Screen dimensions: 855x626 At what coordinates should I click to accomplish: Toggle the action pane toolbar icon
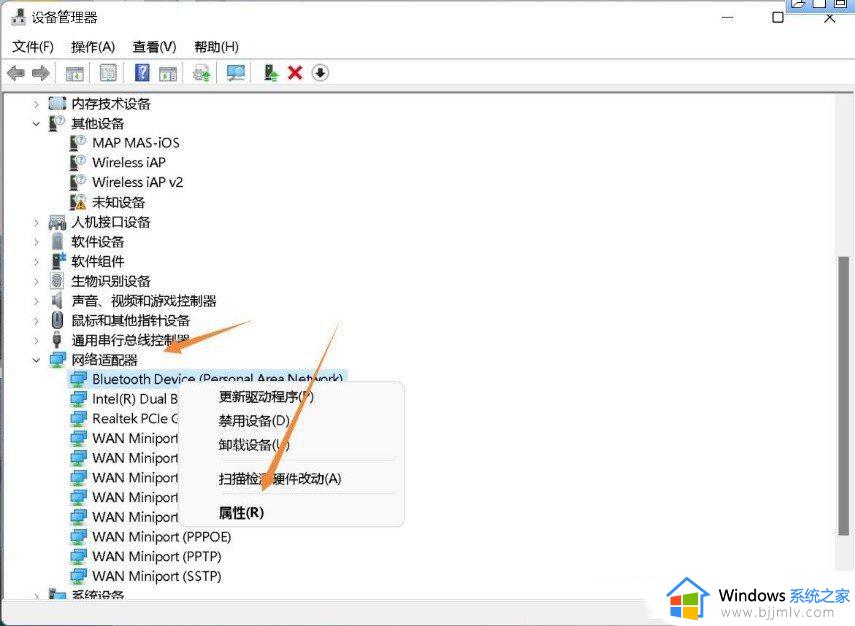pyautogui.click(x=168, y=73)
